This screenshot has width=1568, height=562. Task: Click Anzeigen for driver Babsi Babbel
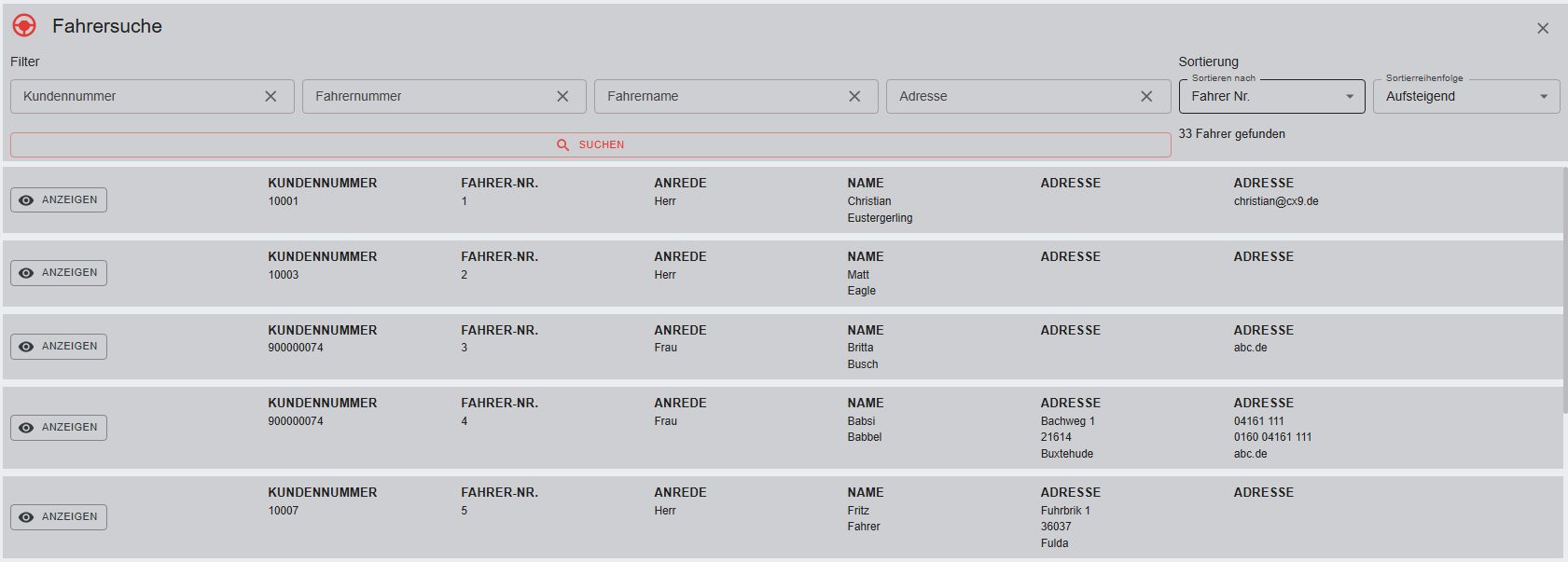pyautogui.click(x=59, y=428)
